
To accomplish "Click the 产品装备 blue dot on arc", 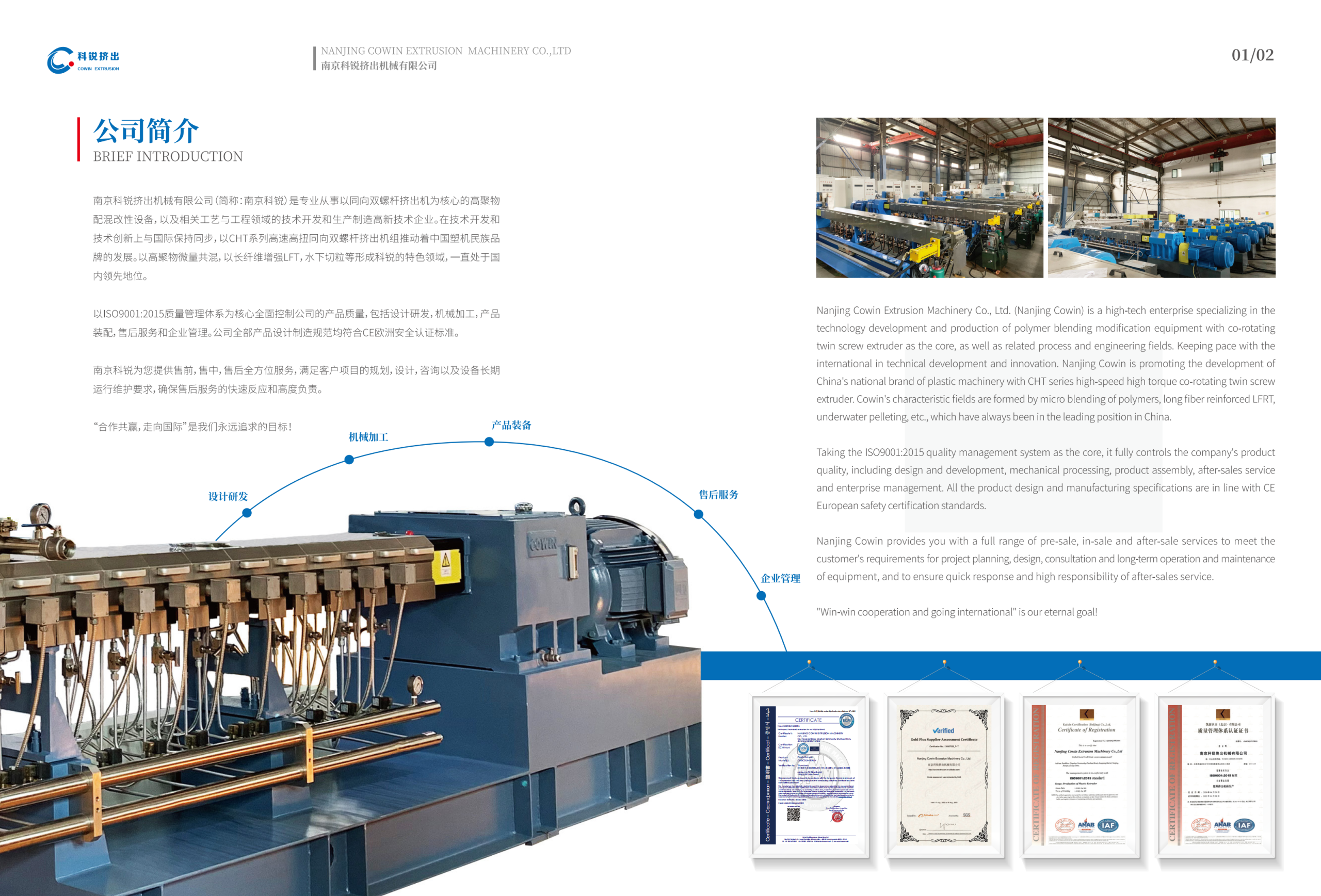I will pos(489,442).
